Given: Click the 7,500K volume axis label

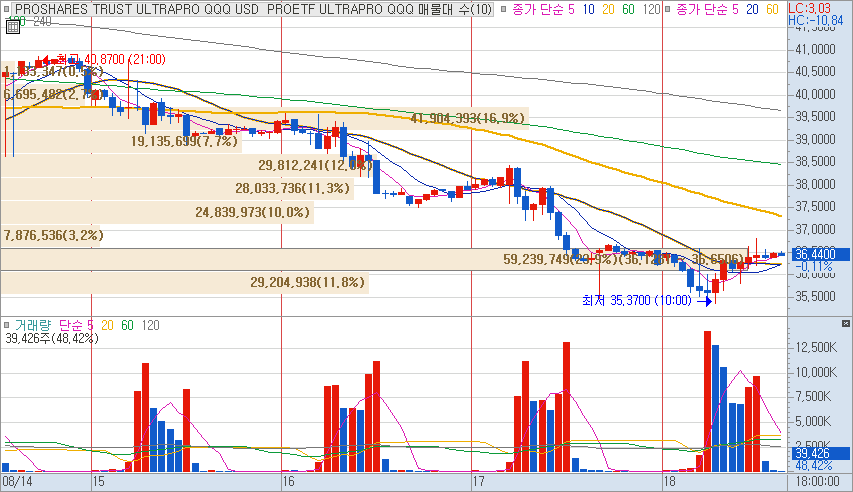Looking at the screenshot, I should (x=815, y=397).
